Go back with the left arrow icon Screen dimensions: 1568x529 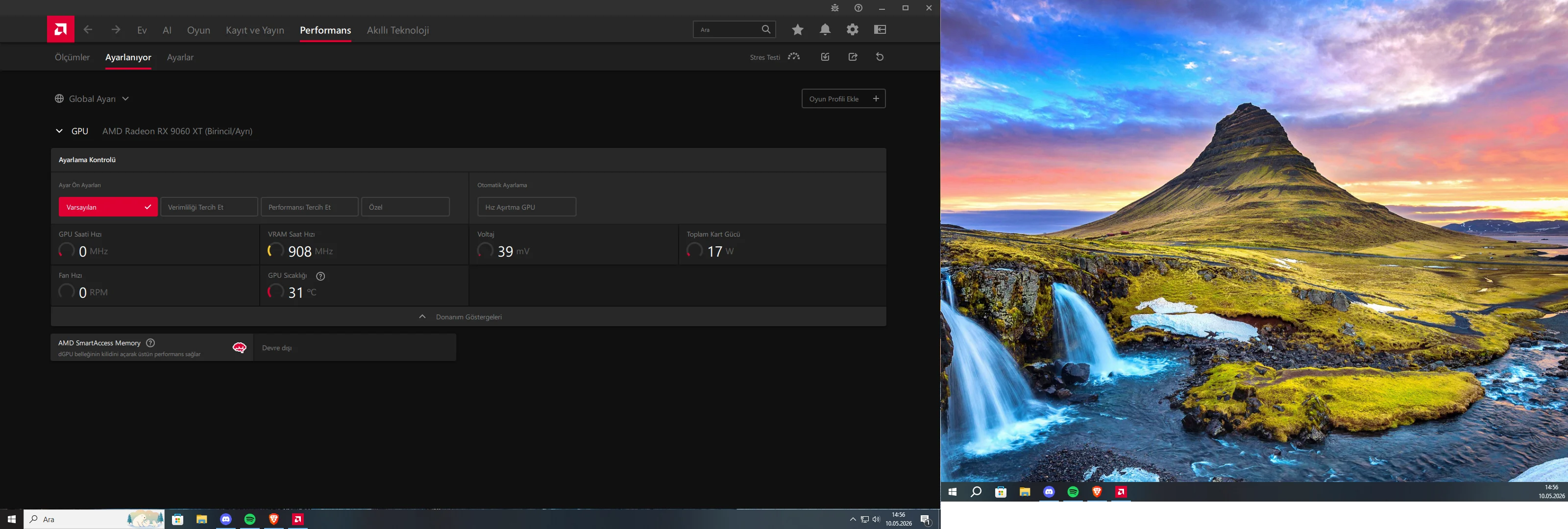click(x=88, y=29)
